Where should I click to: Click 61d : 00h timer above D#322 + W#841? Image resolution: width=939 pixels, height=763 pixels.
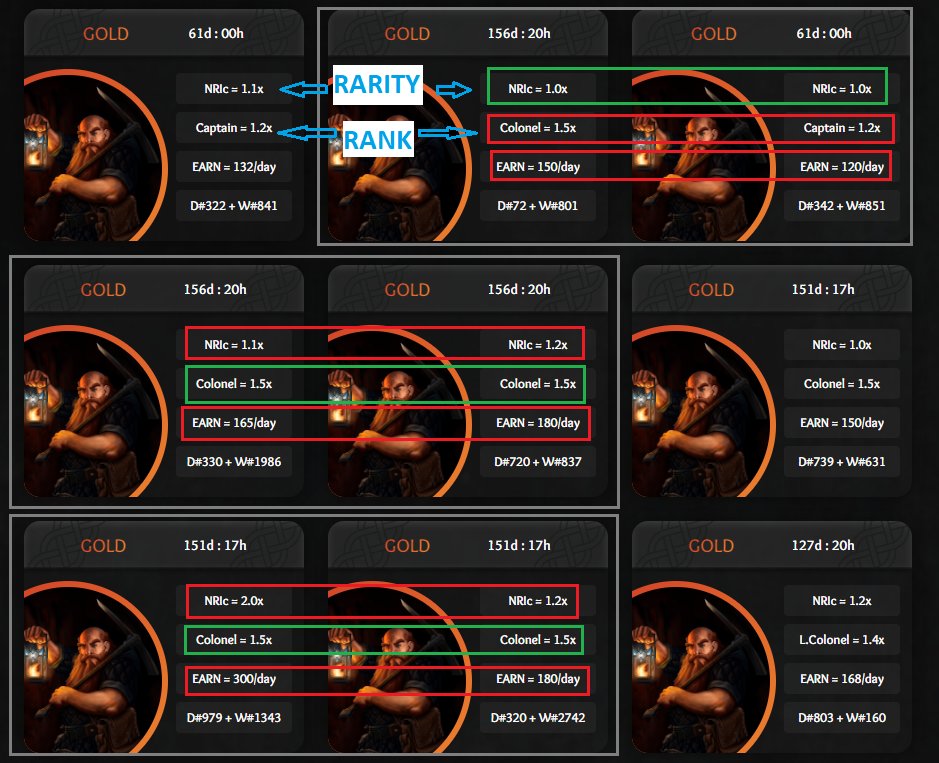click(216, 34)
